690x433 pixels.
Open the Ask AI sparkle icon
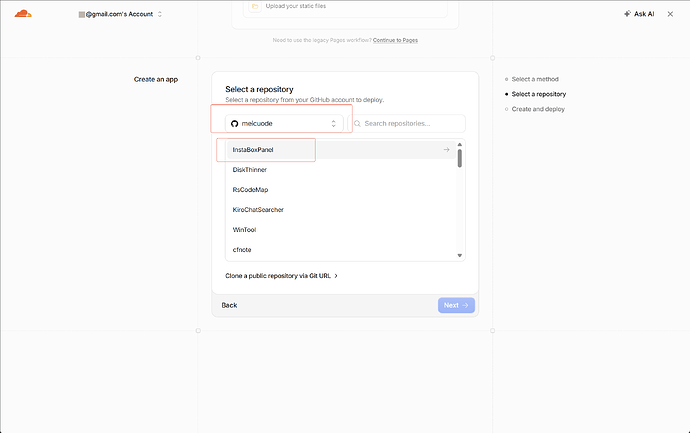tap(628, 14)
